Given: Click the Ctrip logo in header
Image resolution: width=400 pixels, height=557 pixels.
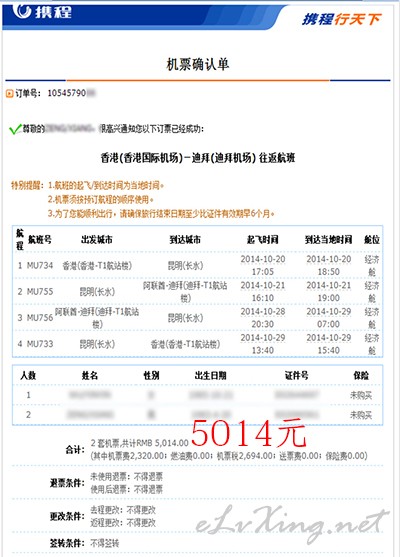Looking at the screenshot, I should point(42,11).
